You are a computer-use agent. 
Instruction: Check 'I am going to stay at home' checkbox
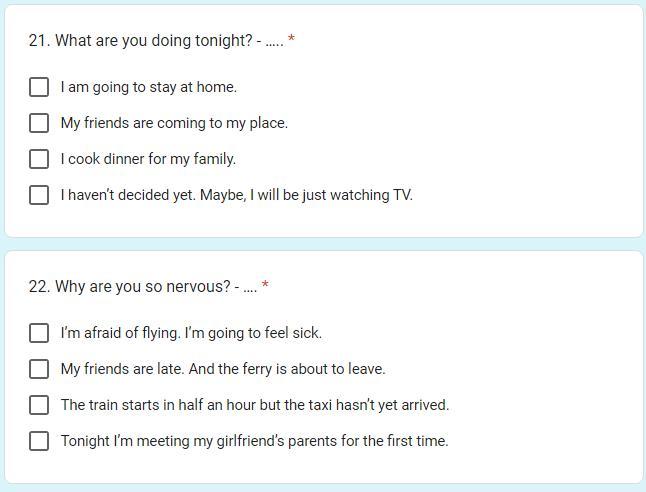point(39,87)
